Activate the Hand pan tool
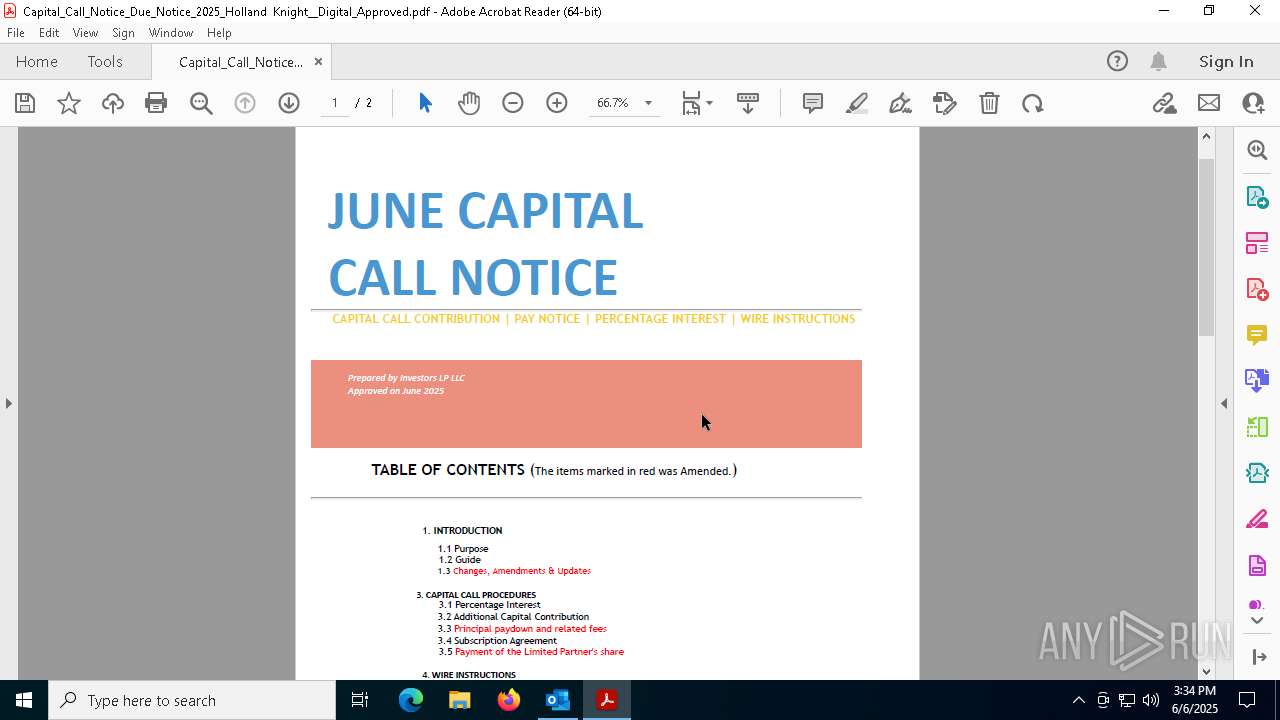The height and width of the screenshot is (720, 1280). [x=469, y=103]
